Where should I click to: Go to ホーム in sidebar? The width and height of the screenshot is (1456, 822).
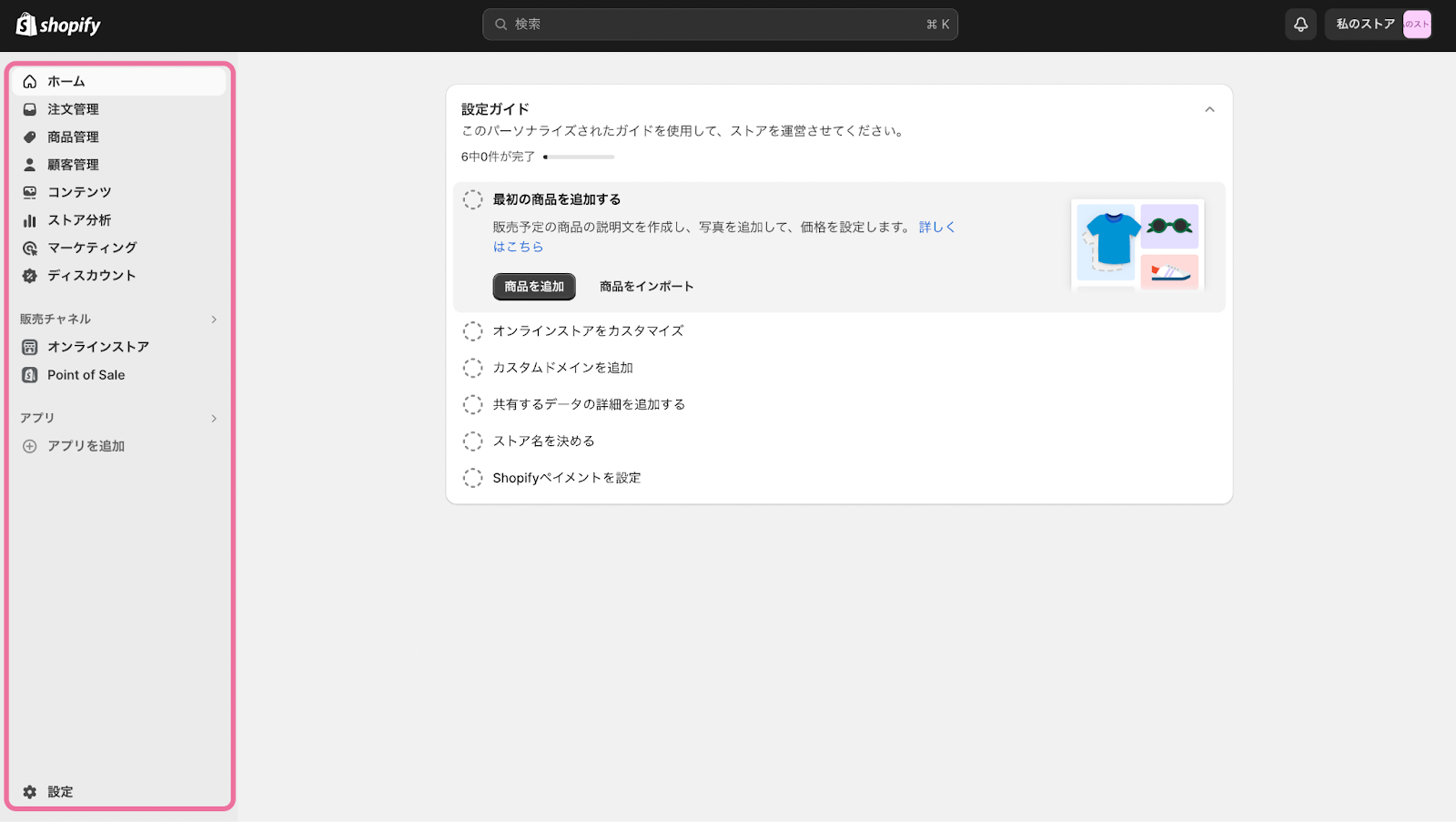118,81
